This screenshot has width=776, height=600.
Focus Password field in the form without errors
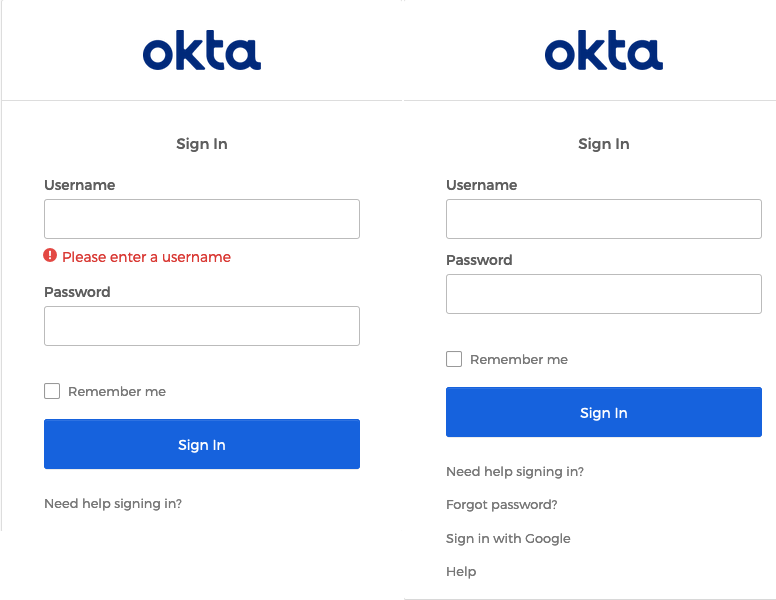603,294
